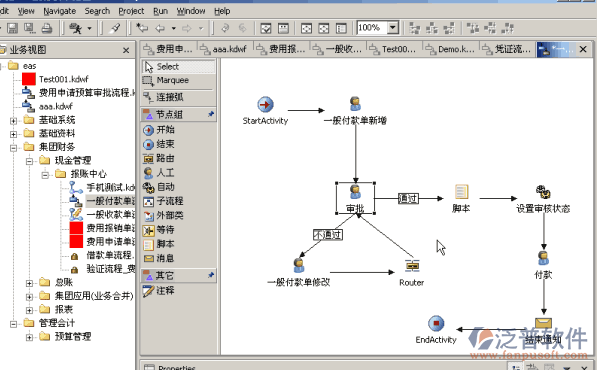This screenshot has width=598, height=371.
Task: Open Test001.kdwf in the tree
Action: pos(63,79)
